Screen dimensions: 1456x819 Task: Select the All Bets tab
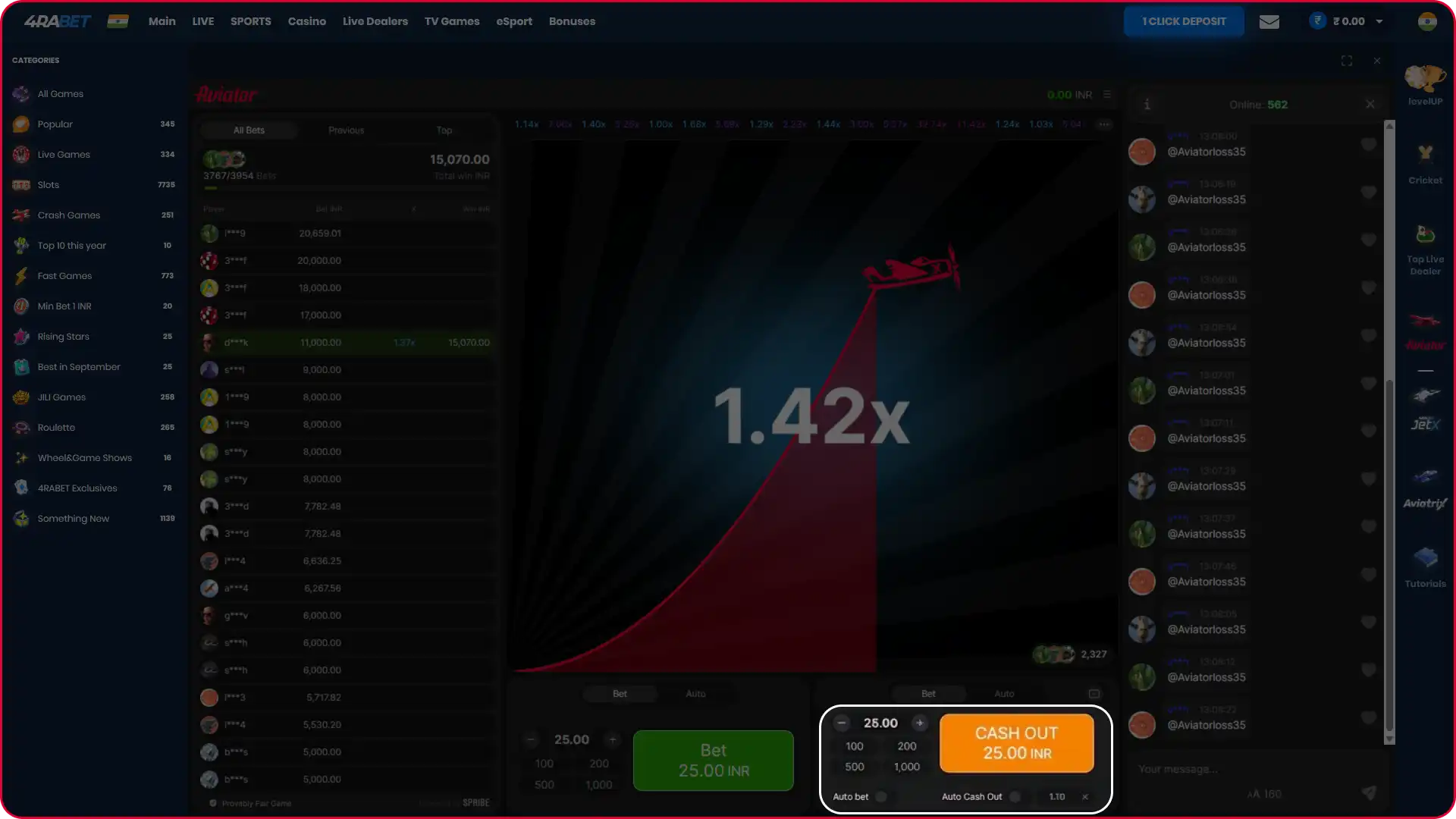pyautogui.click(x=249, y=130)
